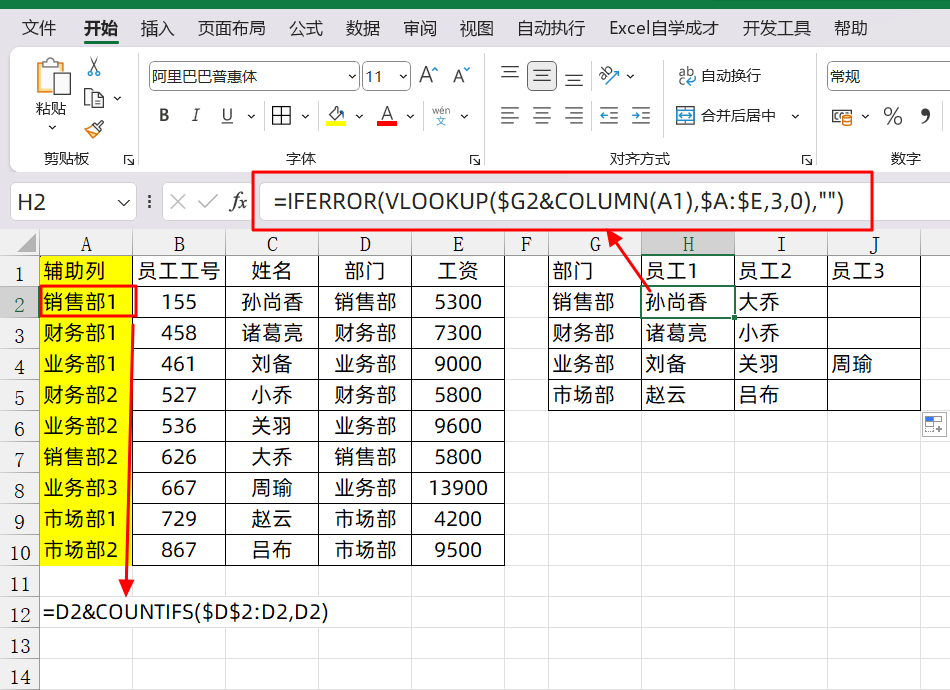Switch to 页面布局 tab

[x=231, y=28]
